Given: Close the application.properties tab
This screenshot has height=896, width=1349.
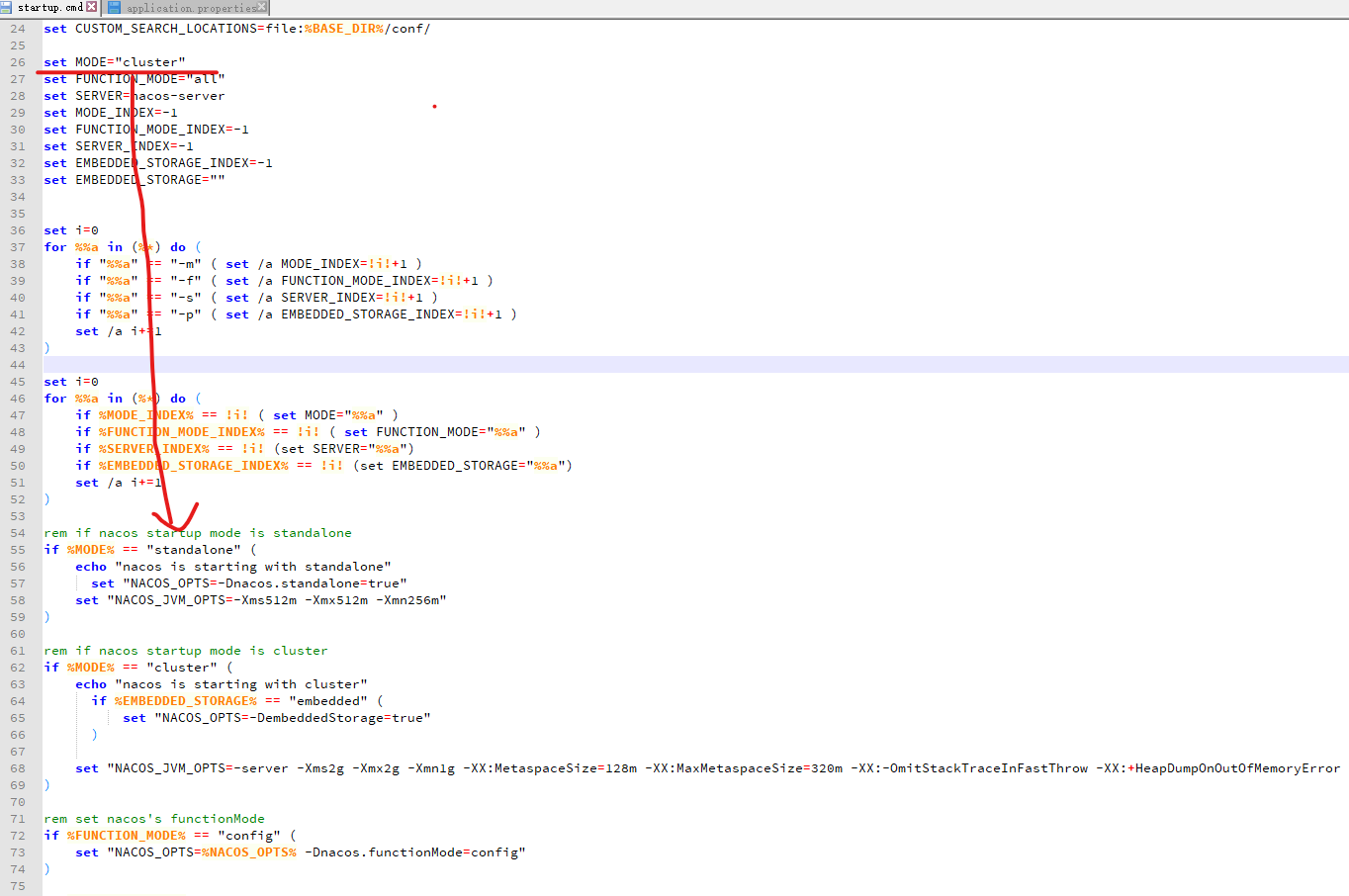Looking at the screenshot, I should click(262, 8).
